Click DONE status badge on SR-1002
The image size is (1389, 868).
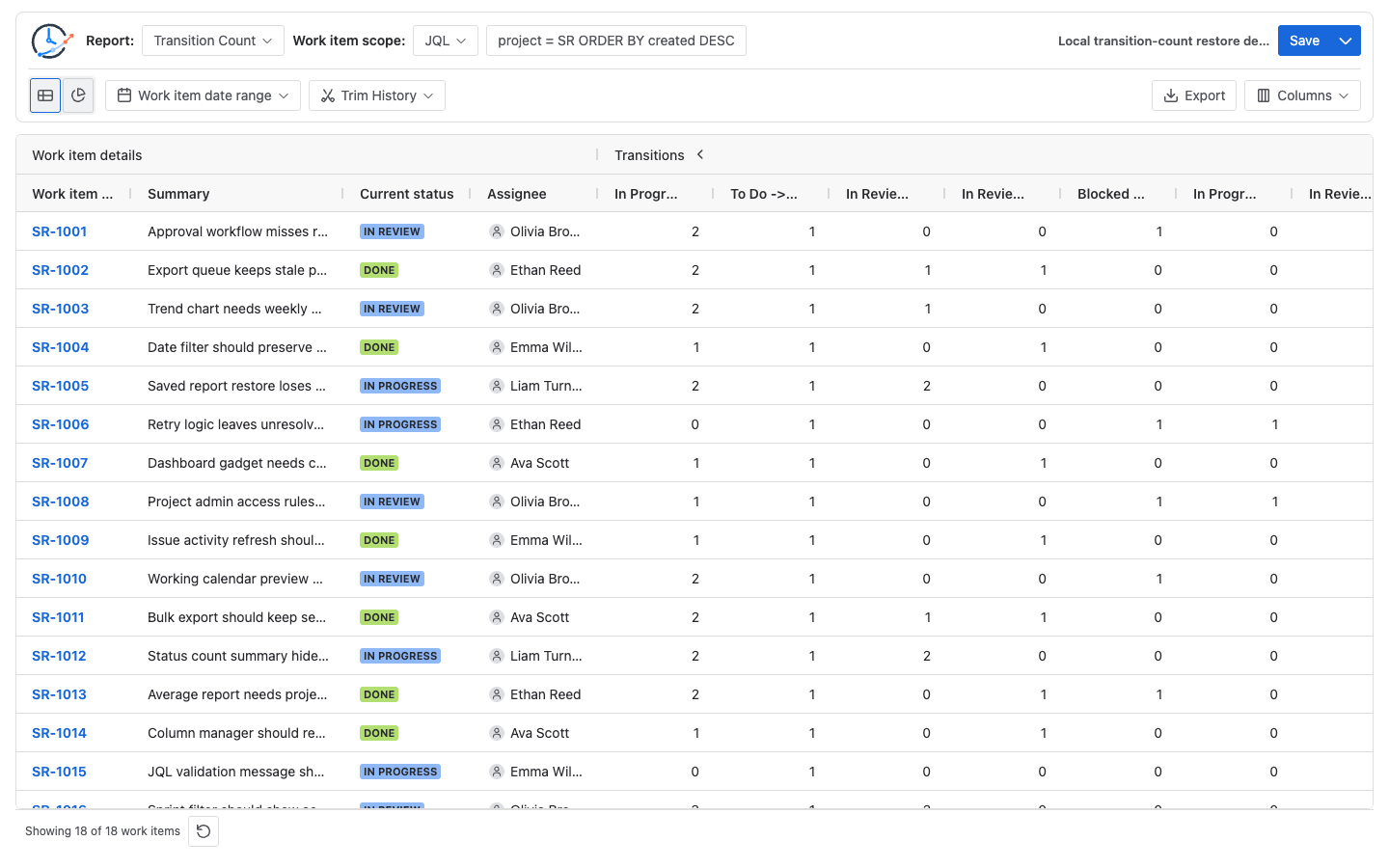(379, 270)
